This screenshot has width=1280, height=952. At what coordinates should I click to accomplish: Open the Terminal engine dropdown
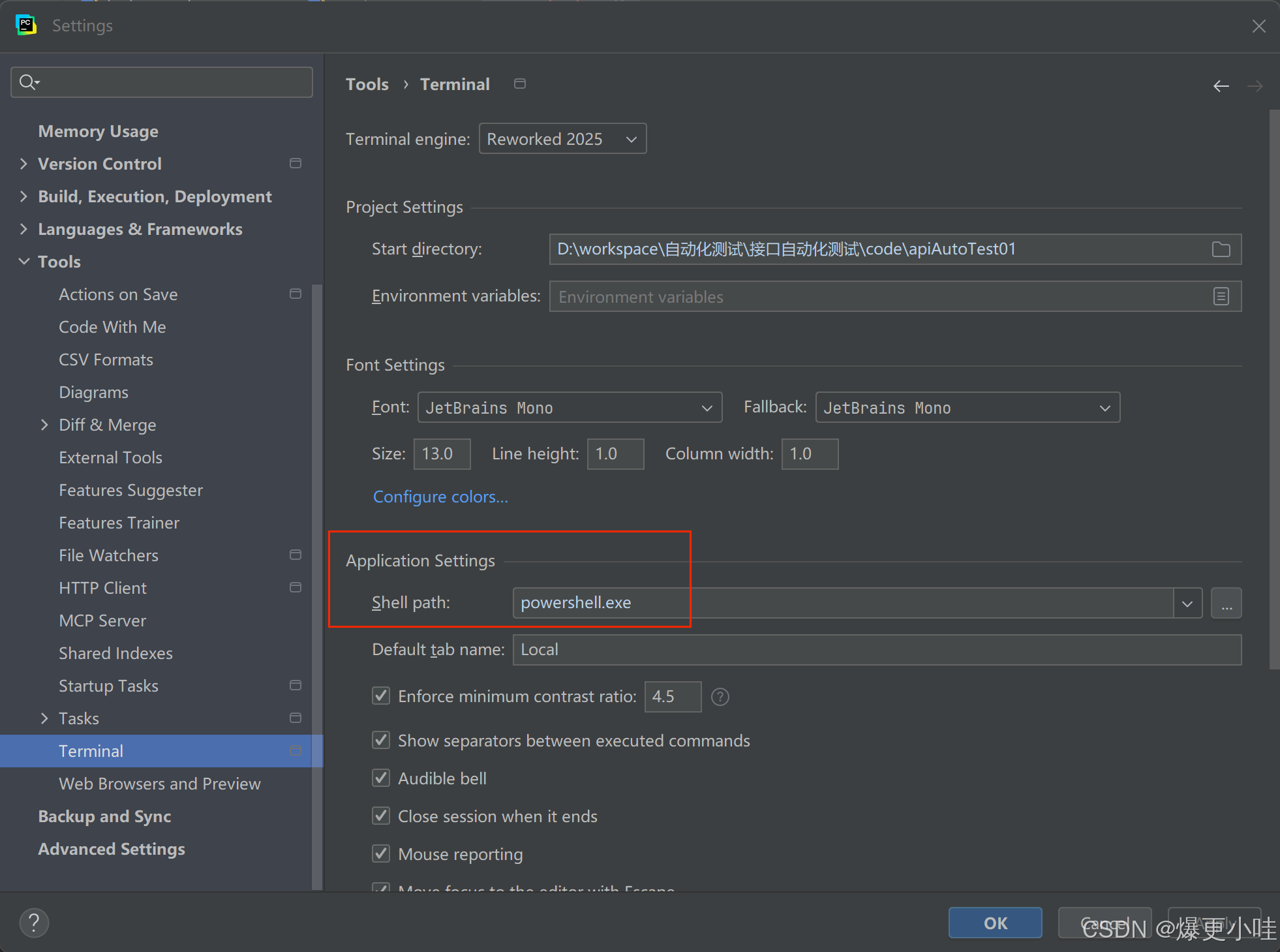tap(562, 139)
